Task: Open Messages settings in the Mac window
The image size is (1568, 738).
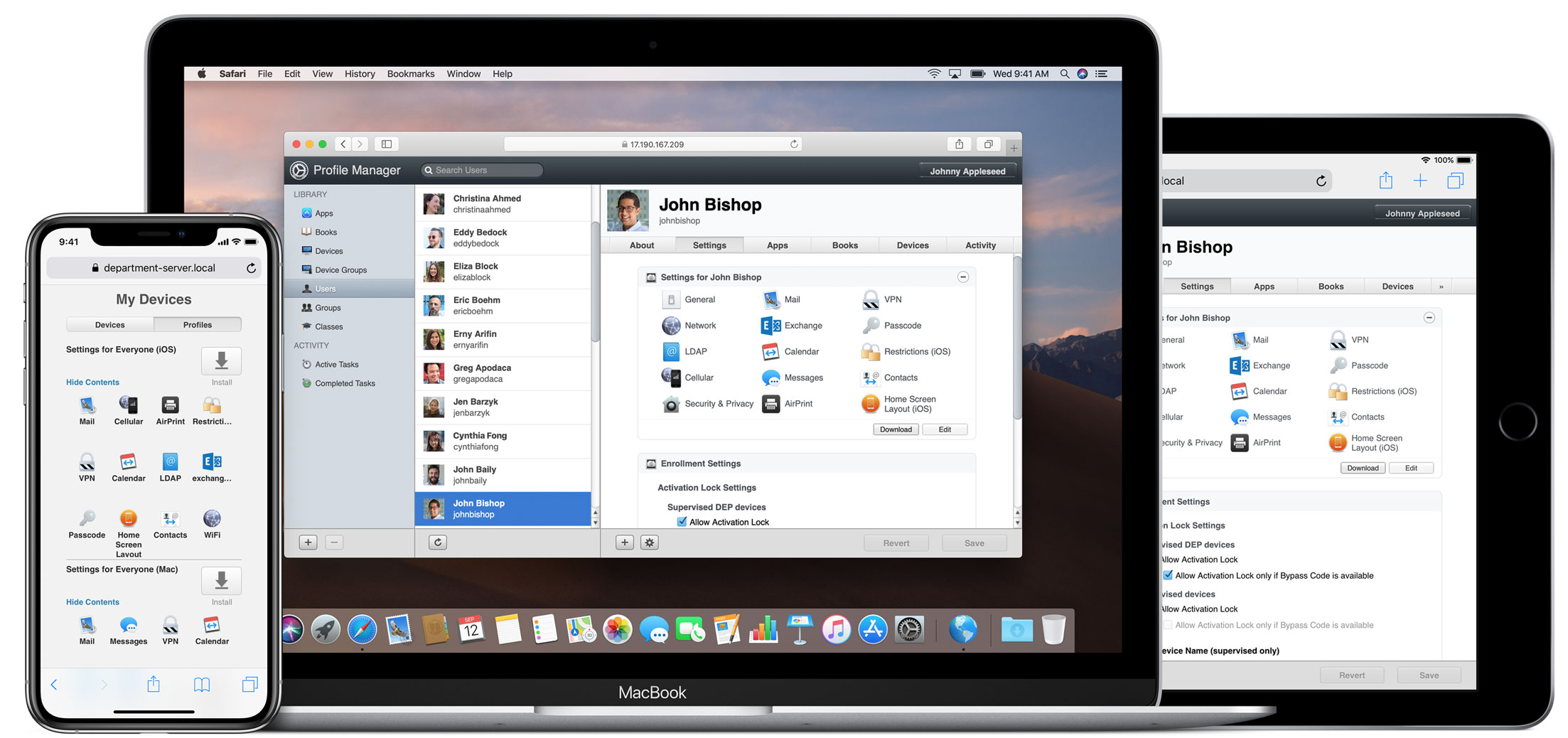Action: 792,378
